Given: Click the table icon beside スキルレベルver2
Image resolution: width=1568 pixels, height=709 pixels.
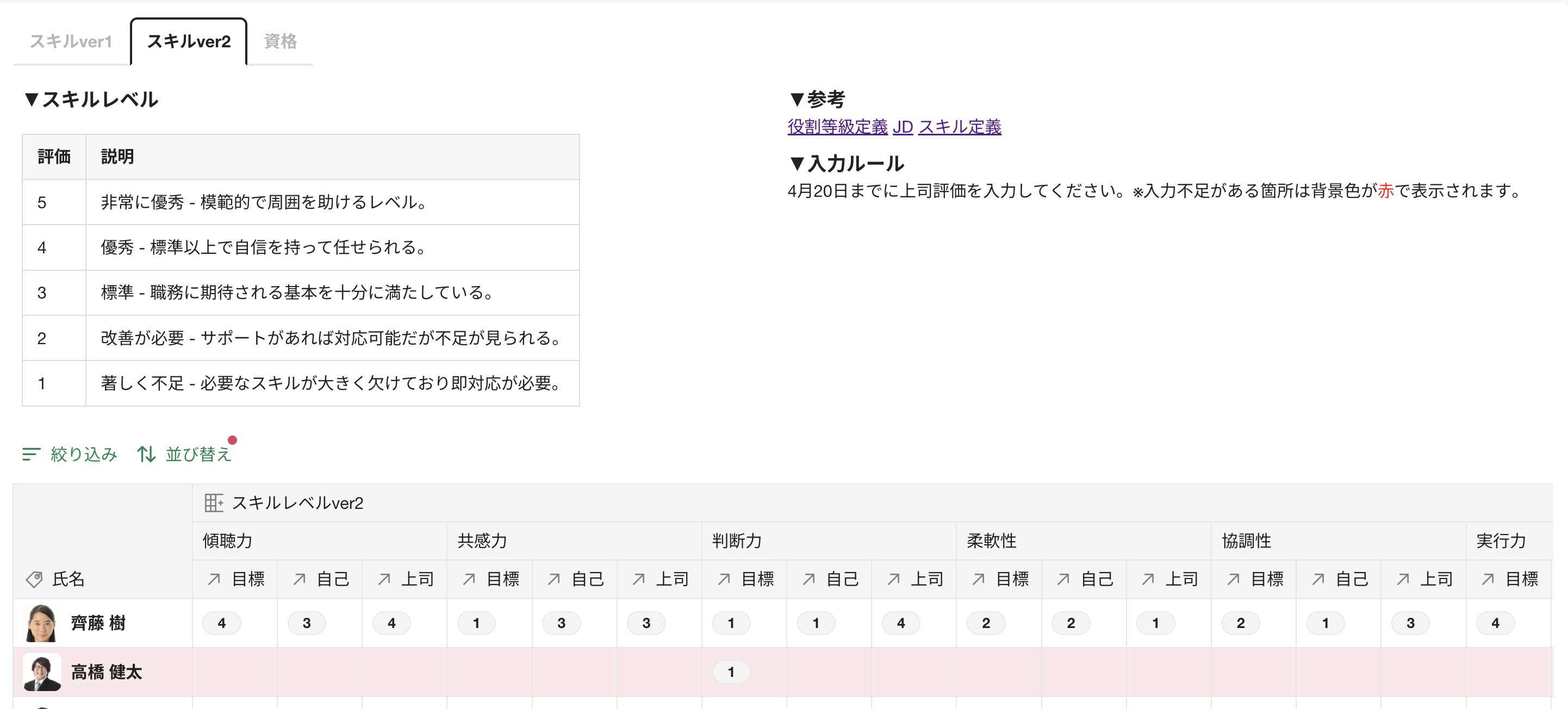Looking at the screenshot, I should click(x=214, y=503).
